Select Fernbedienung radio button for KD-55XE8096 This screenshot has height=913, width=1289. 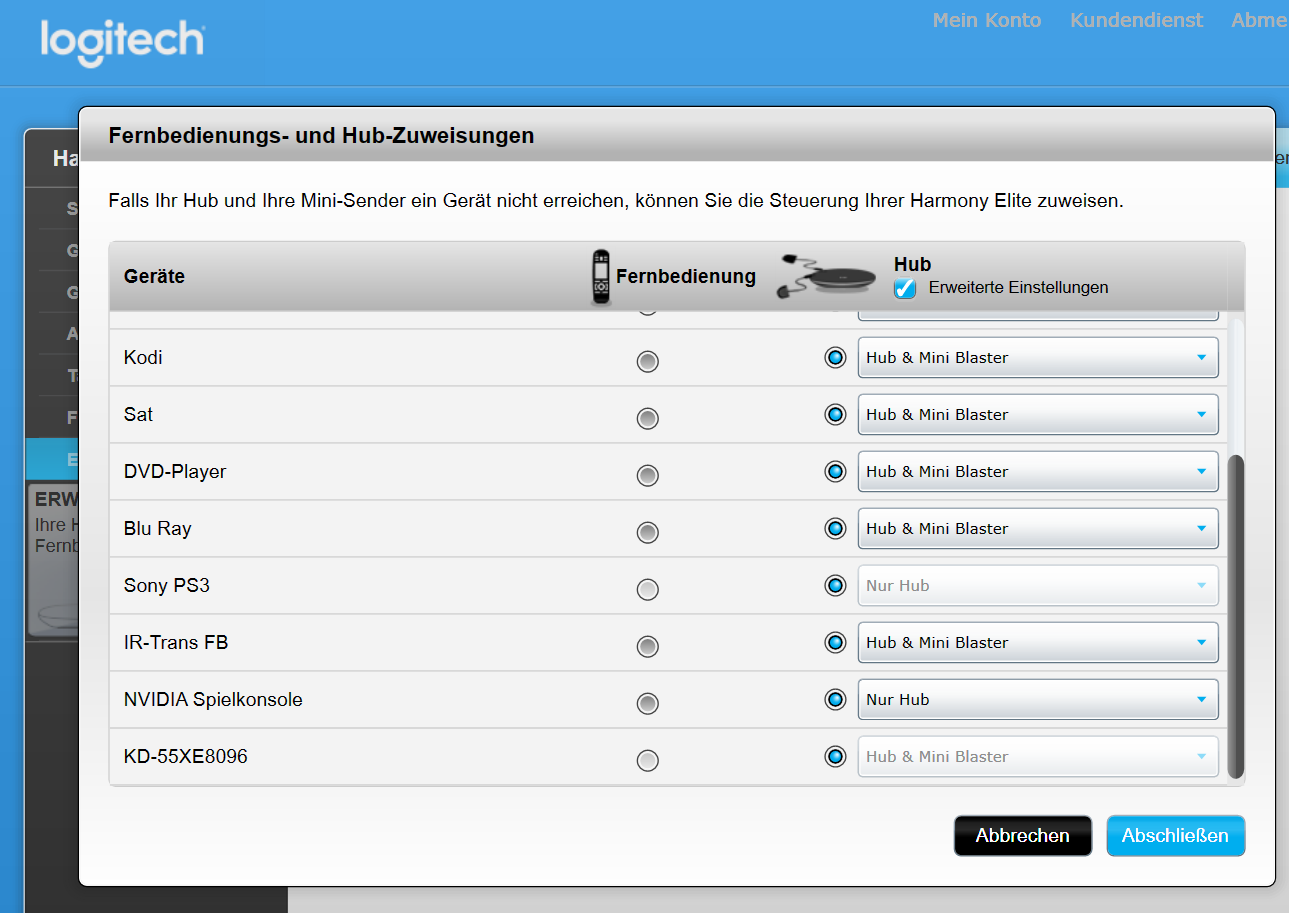tap(648, 760)
